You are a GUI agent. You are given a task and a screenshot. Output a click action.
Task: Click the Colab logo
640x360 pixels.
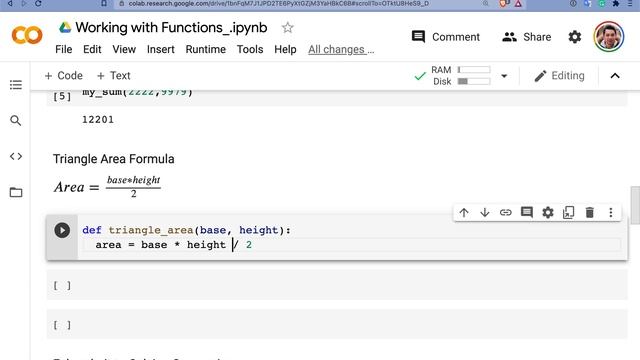pos(27,35)
